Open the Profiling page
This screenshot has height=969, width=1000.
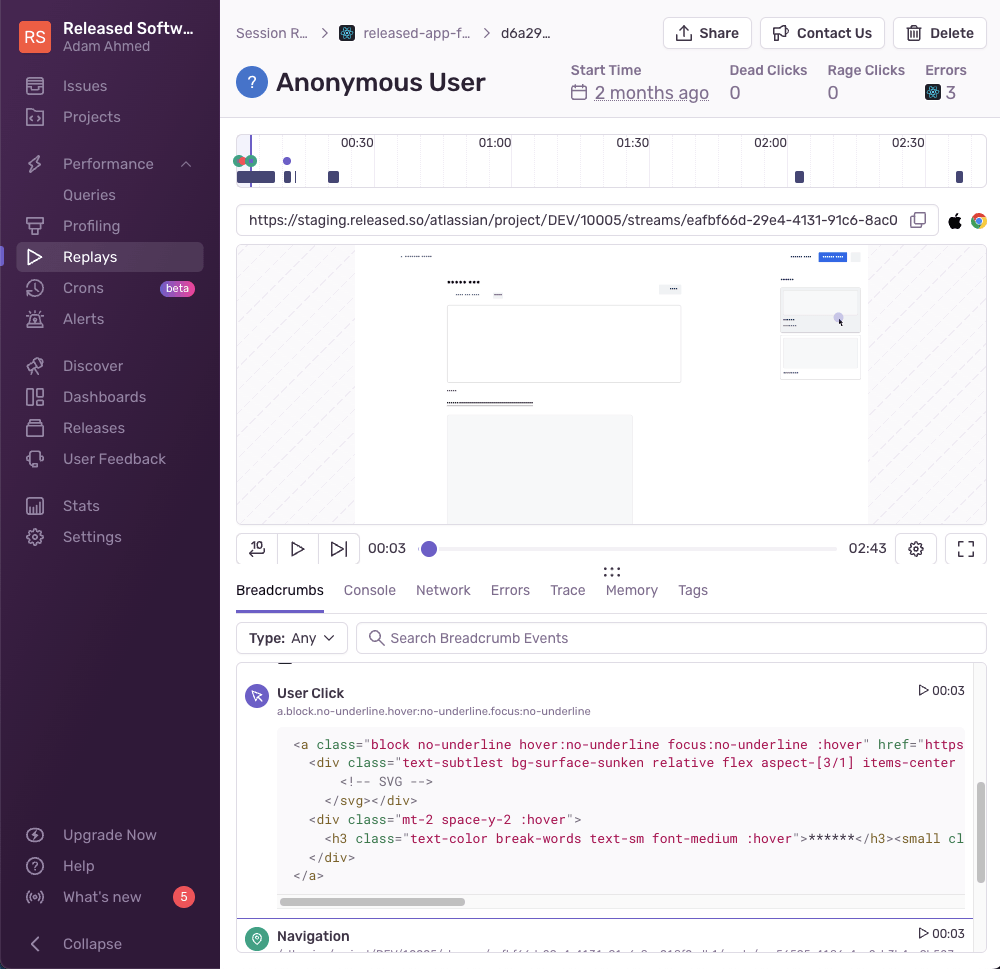pos(91,226)
